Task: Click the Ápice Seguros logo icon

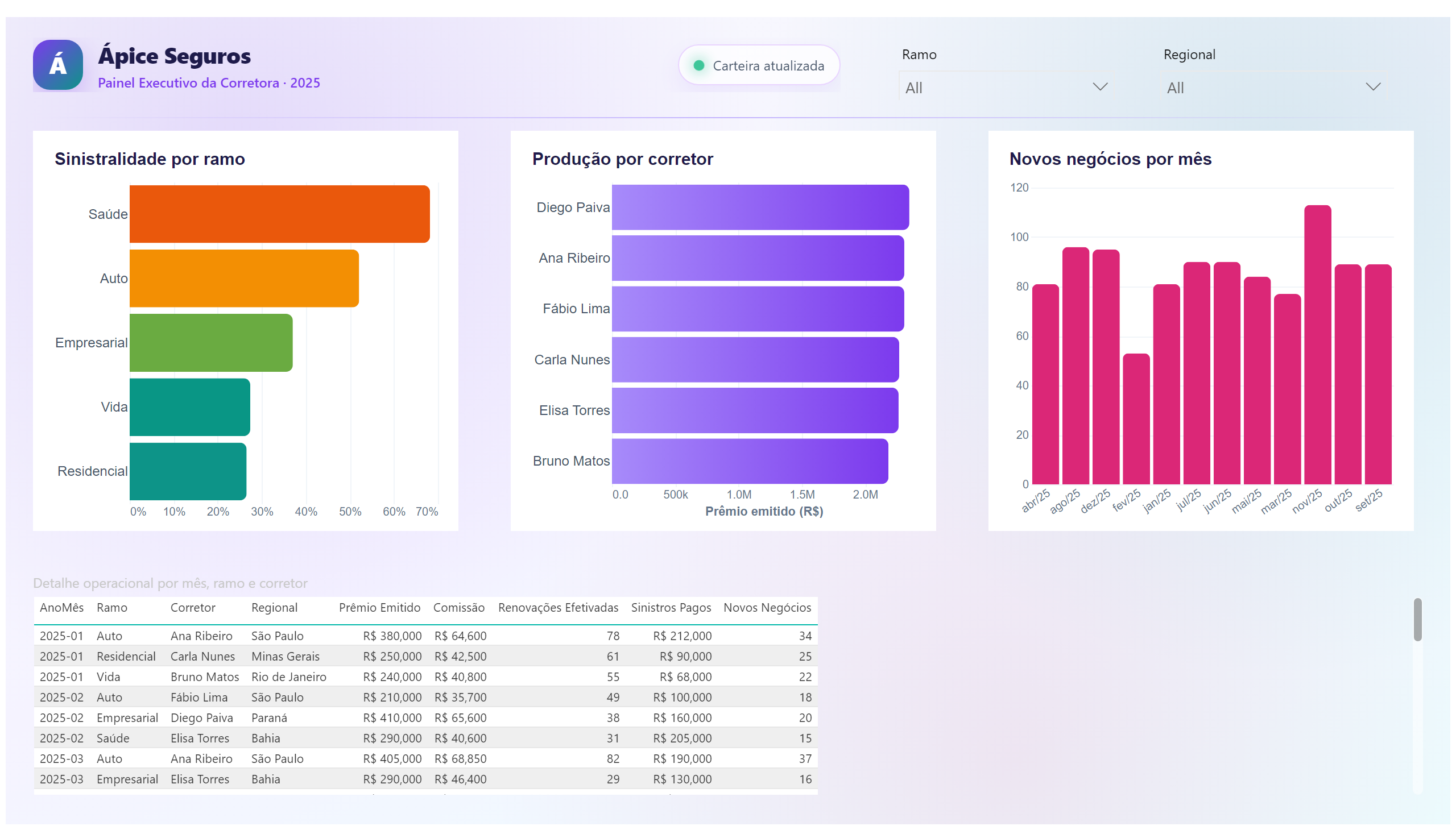Action: 57,65
